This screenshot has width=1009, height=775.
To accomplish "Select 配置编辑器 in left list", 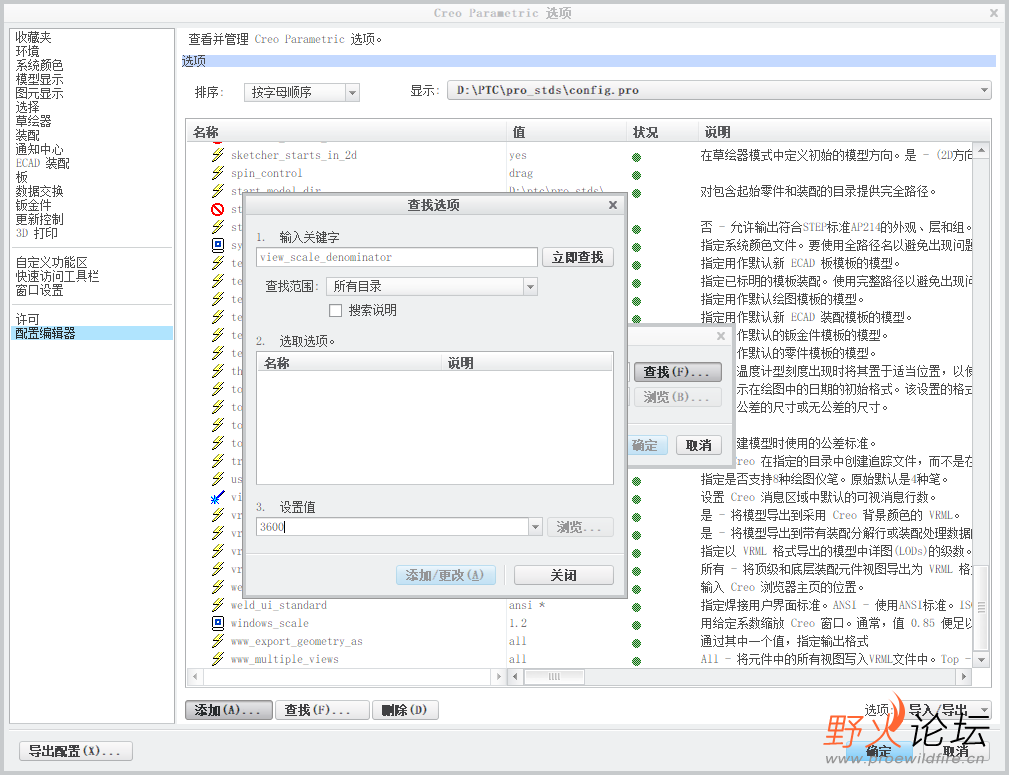I will 93,333.
